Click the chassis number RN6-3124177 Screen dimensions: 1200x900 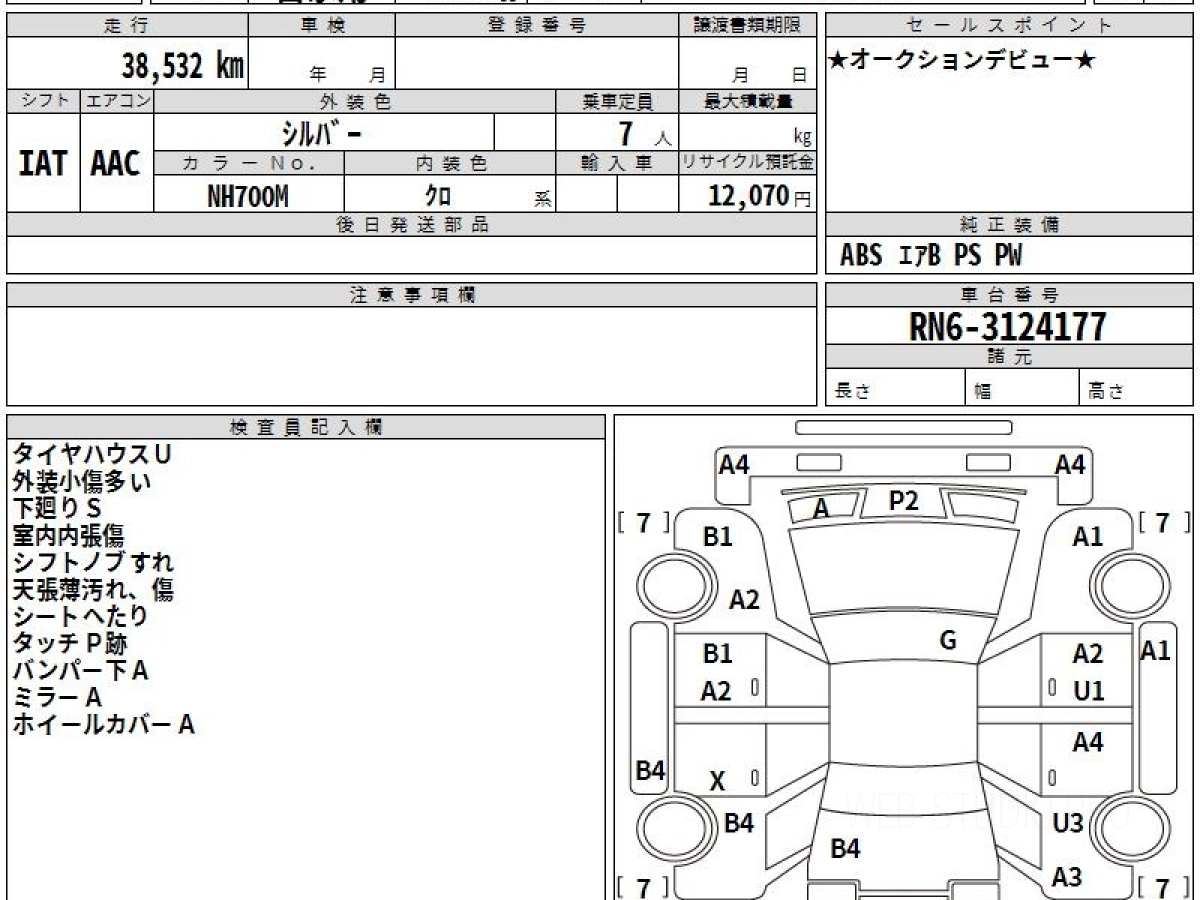pos(1008,326)
